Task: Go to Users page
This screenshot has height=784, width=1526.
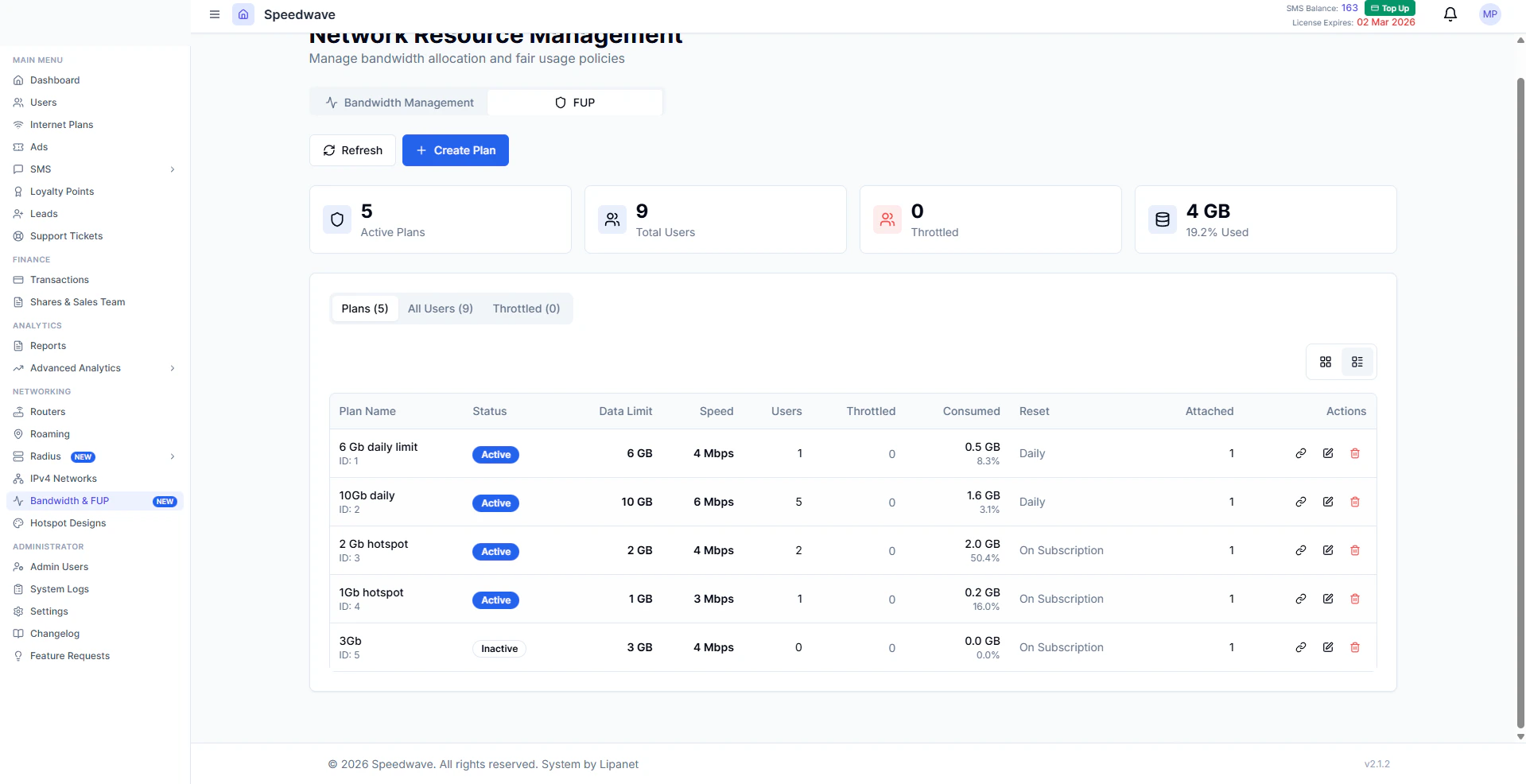Action: point(95,103)
